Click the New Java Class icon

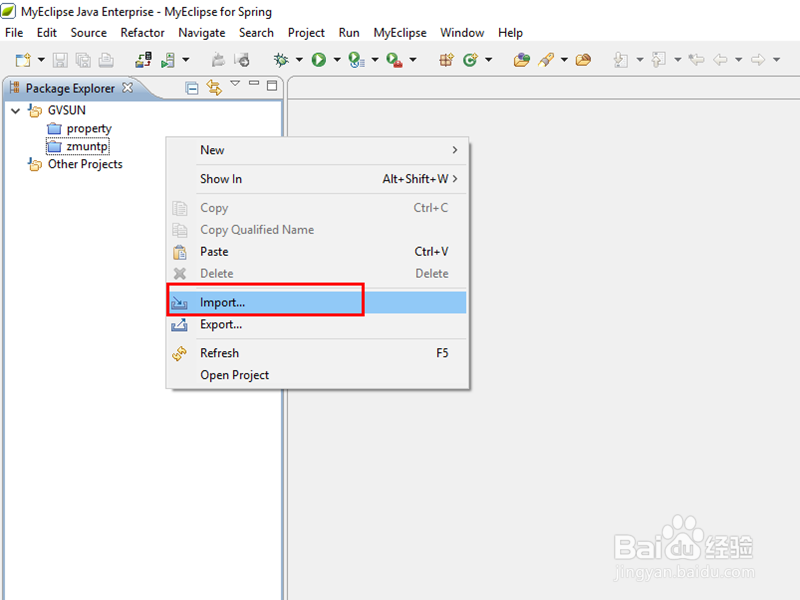[470, 60]
